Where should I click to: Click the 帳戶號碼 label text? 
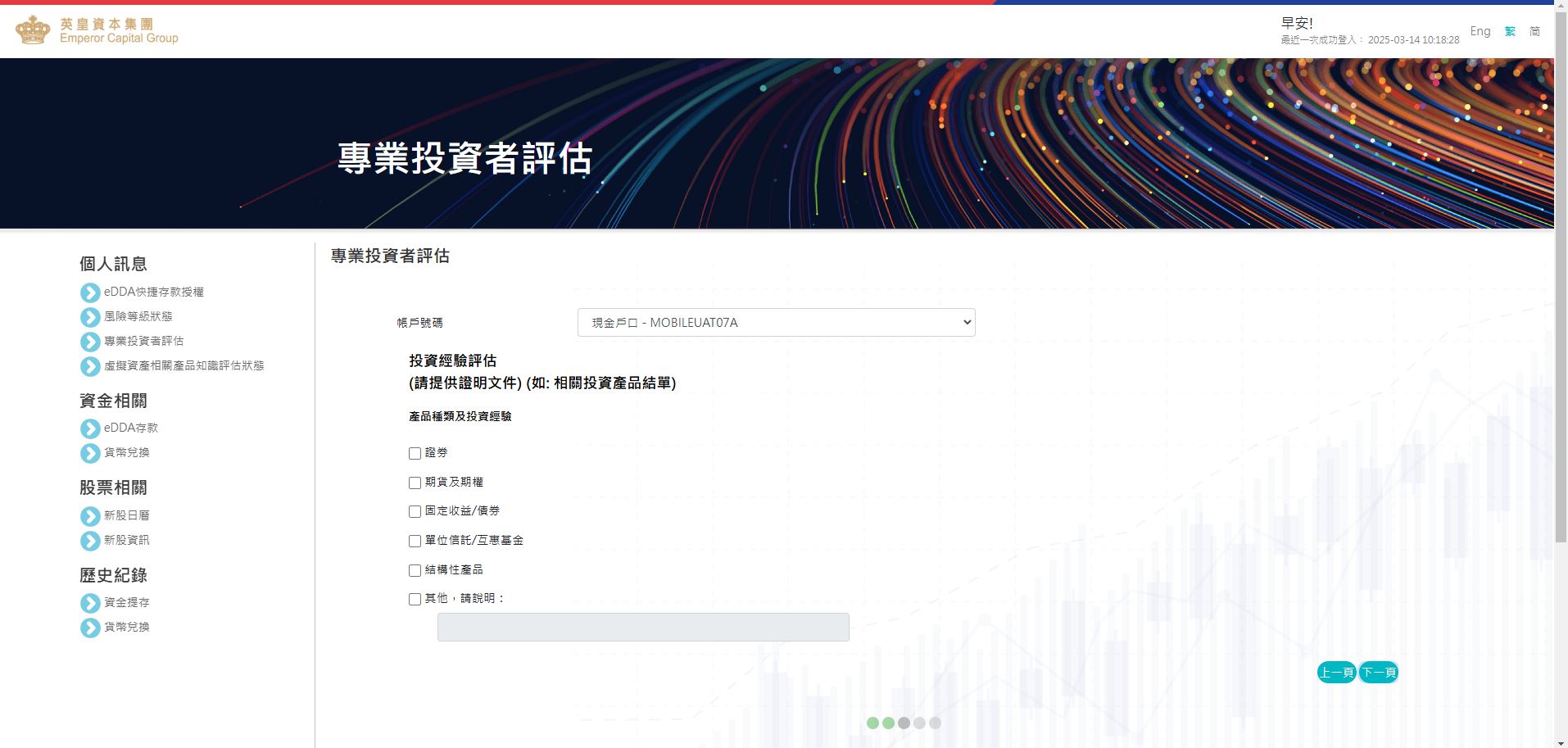click(x=420, y=323)
